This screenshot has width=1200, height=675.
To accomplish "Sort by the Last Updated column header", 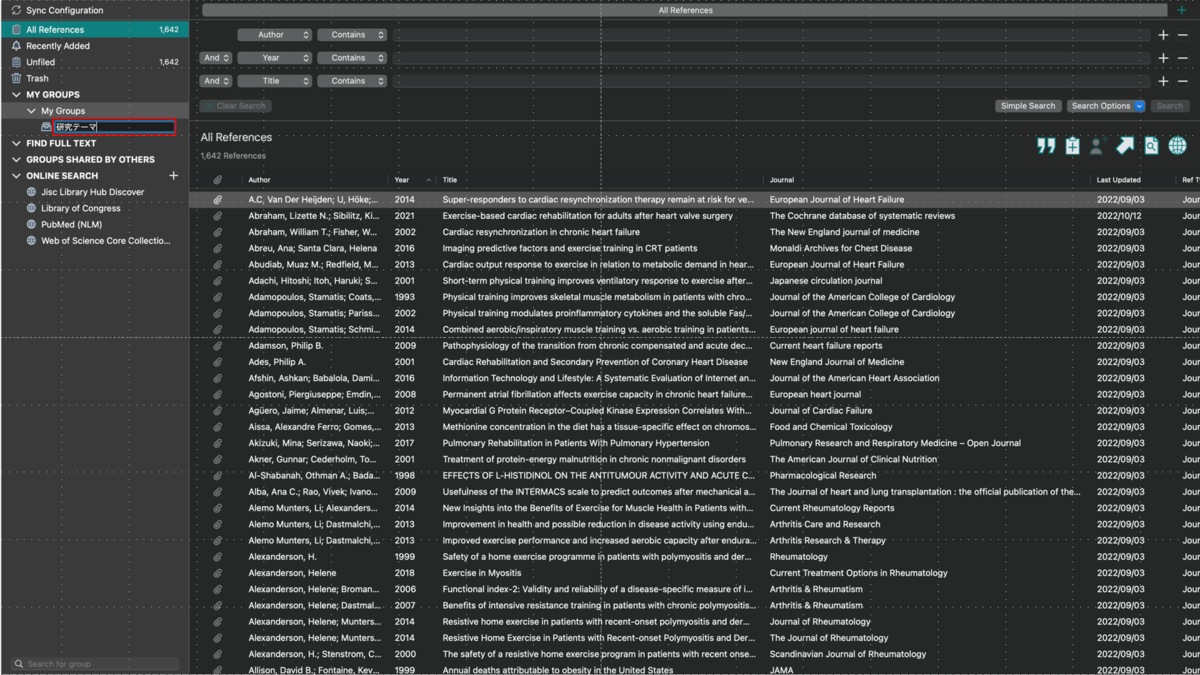I will pyautogui.click(x=1118, y=180).
